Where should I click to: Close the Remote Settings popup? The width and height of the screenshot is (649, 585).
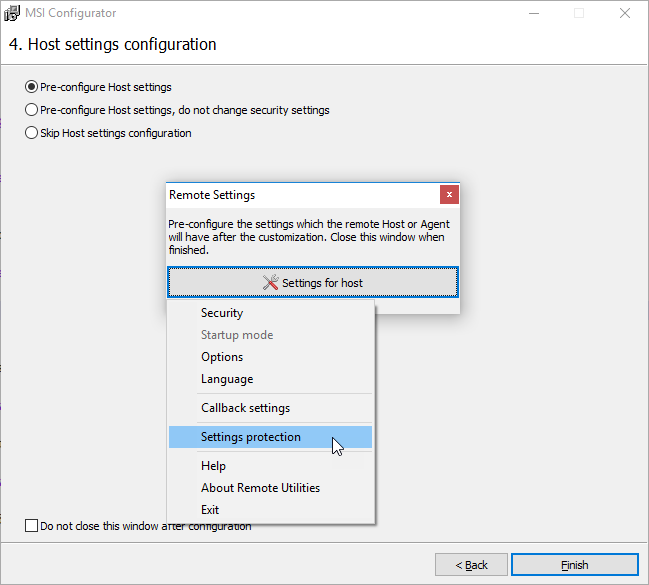(x=449, y=195)
